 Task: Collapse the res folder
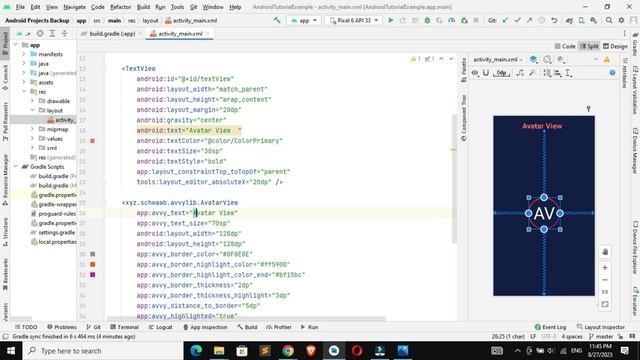(x=24, y=91)
